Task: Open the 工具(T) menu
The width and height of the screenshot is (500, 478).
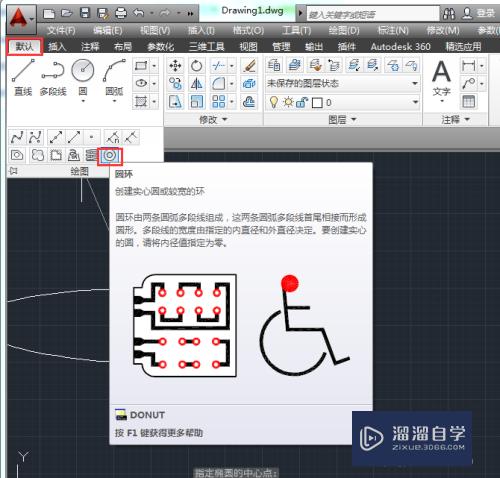Action: 296,31
